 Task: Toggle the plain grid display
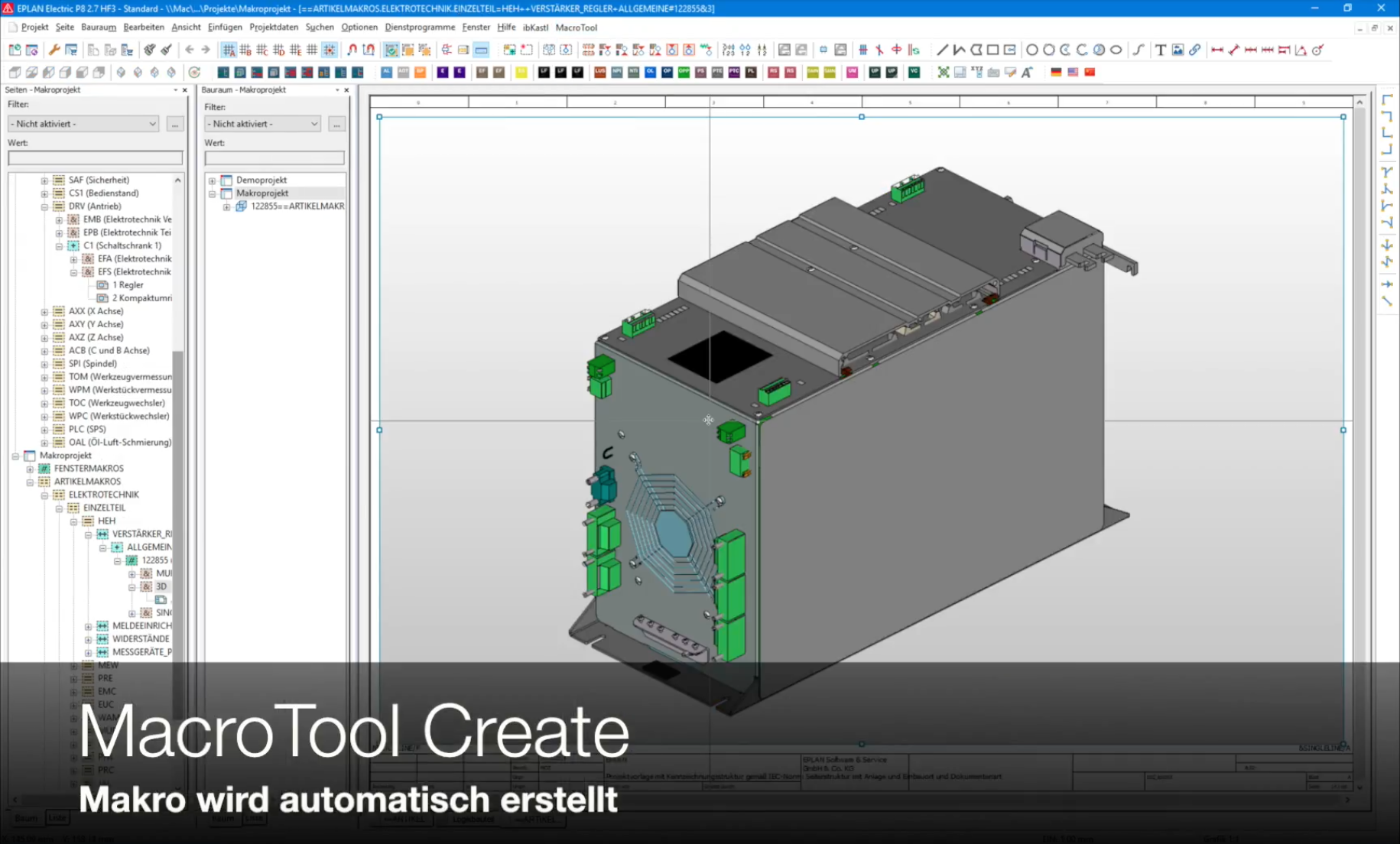312,50
